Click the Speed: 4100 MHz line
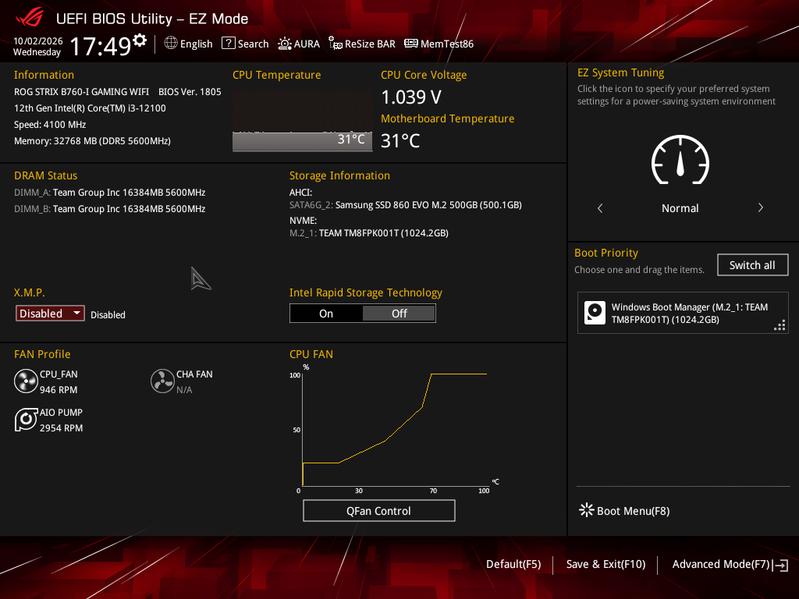This screenshot has width=799, height=599. click(x=50, y=124)
